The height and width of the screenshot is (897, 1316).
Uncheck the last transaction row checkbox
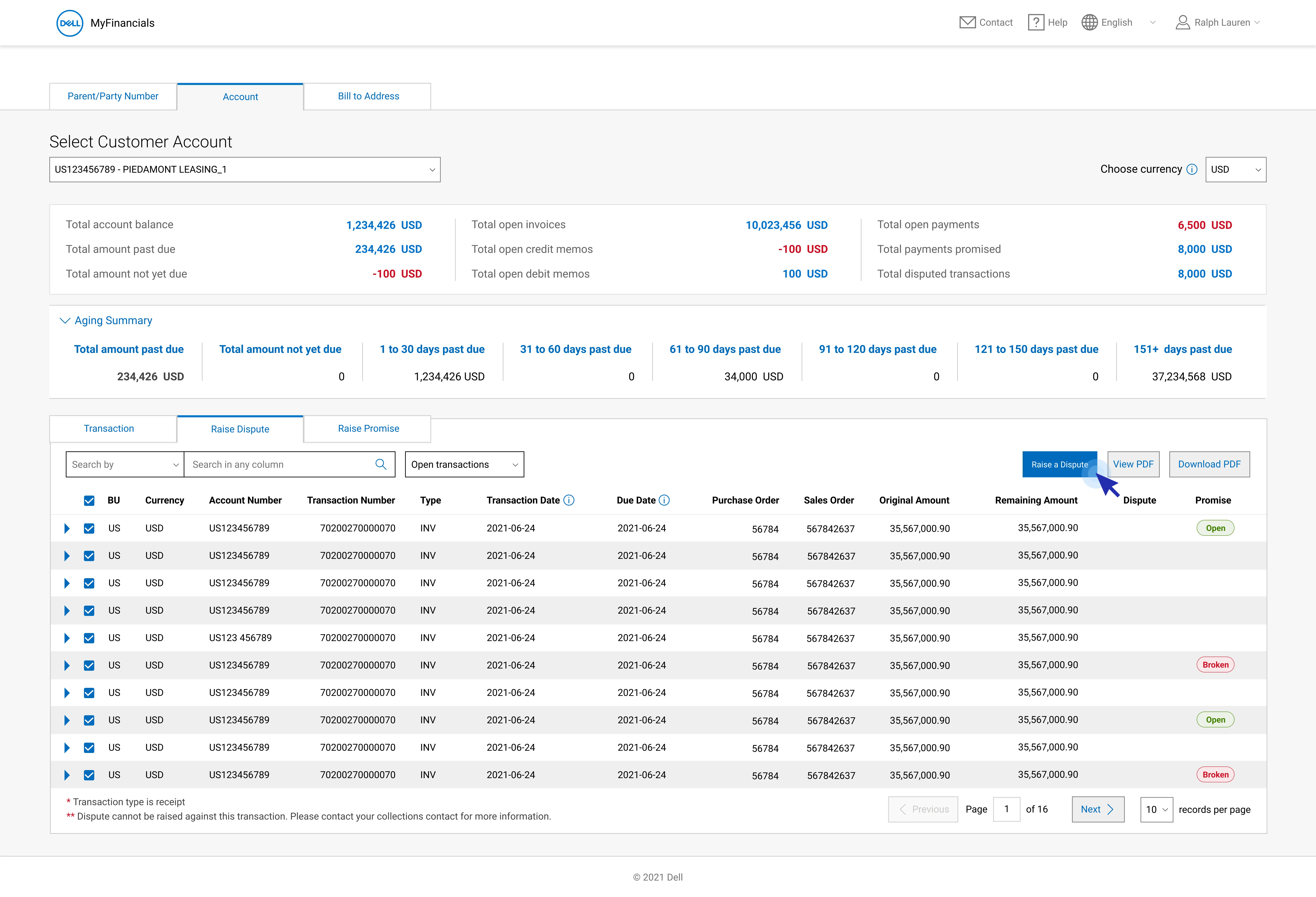pos(89,775)
